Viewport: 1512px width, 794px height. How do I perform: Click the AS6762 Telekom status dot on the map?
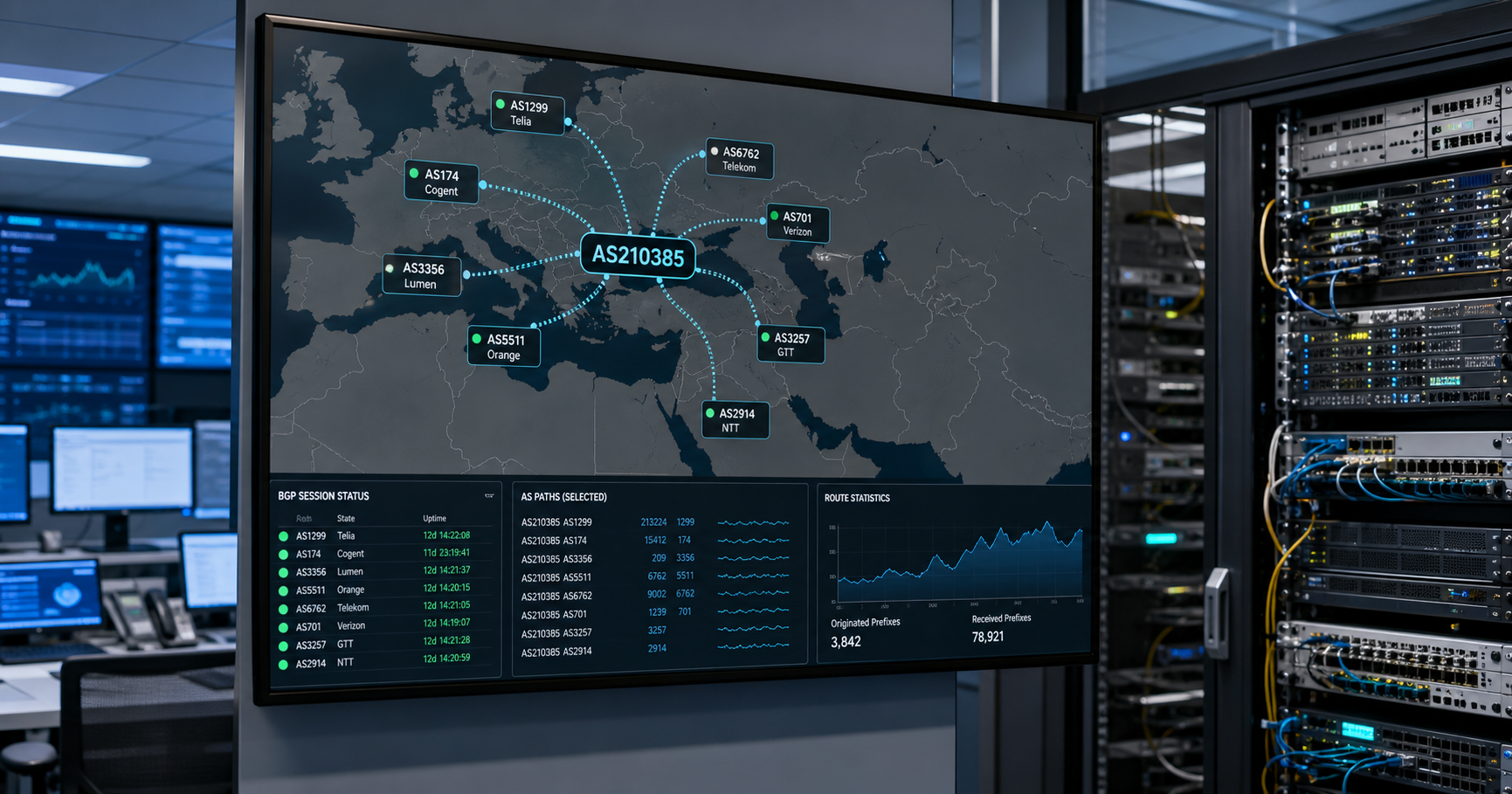[x=715, y=151]
